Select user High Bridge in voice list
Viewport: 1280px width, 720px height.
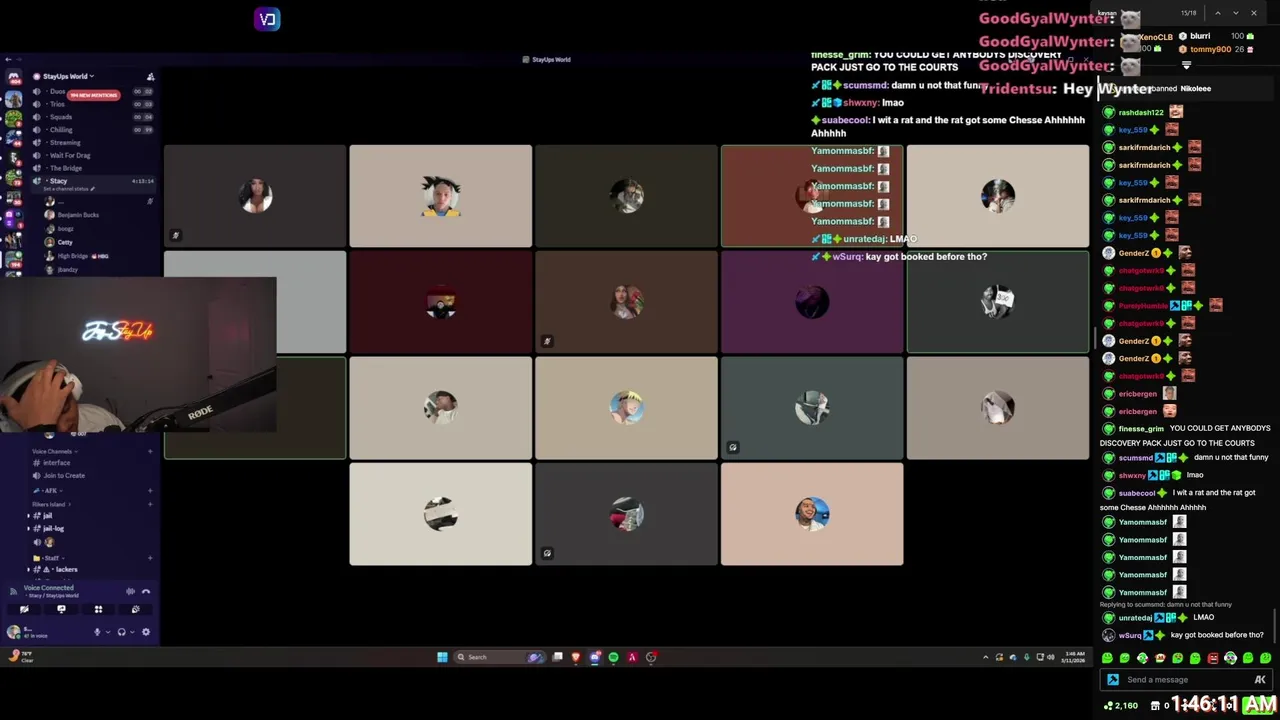click(x=73, y=256)
